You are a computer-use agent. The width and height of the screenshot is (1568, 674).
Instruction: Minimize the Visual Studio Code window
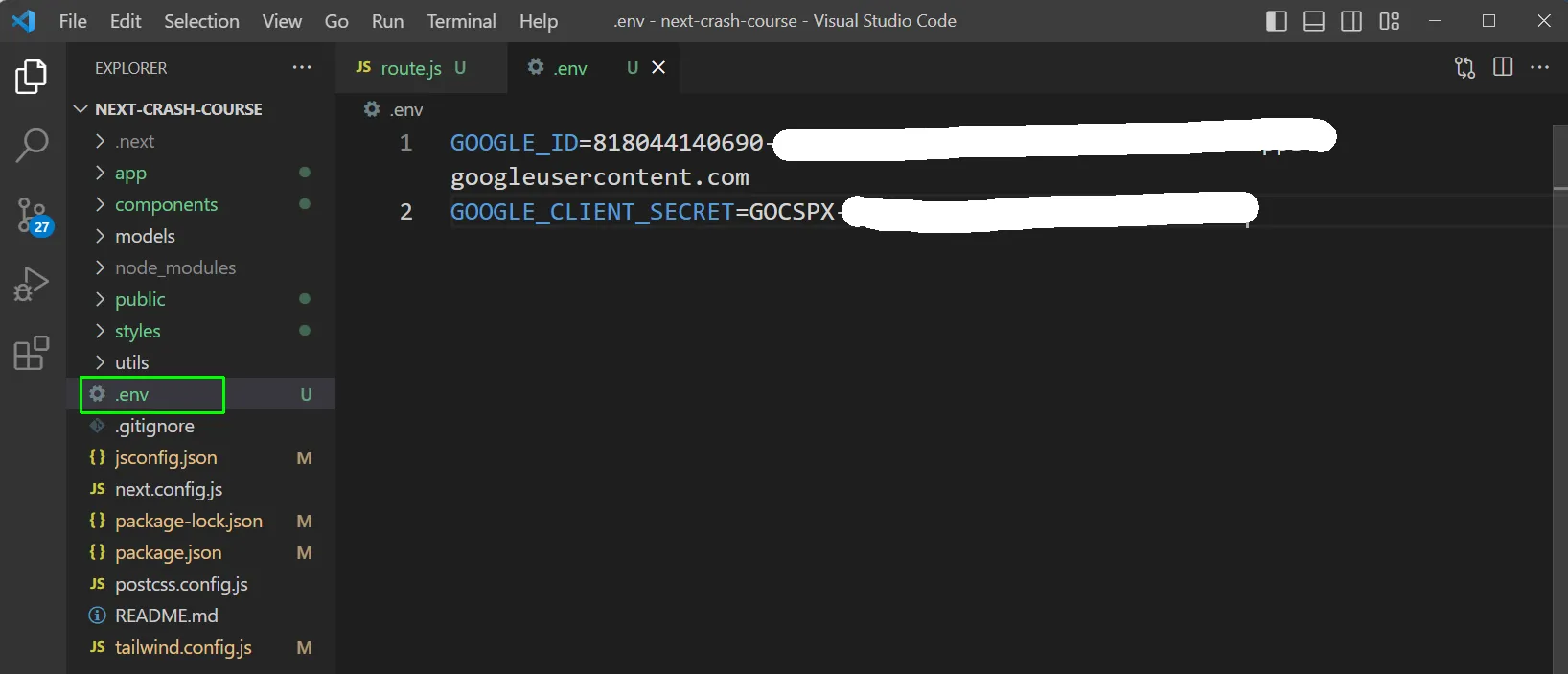click(1435, 21)
